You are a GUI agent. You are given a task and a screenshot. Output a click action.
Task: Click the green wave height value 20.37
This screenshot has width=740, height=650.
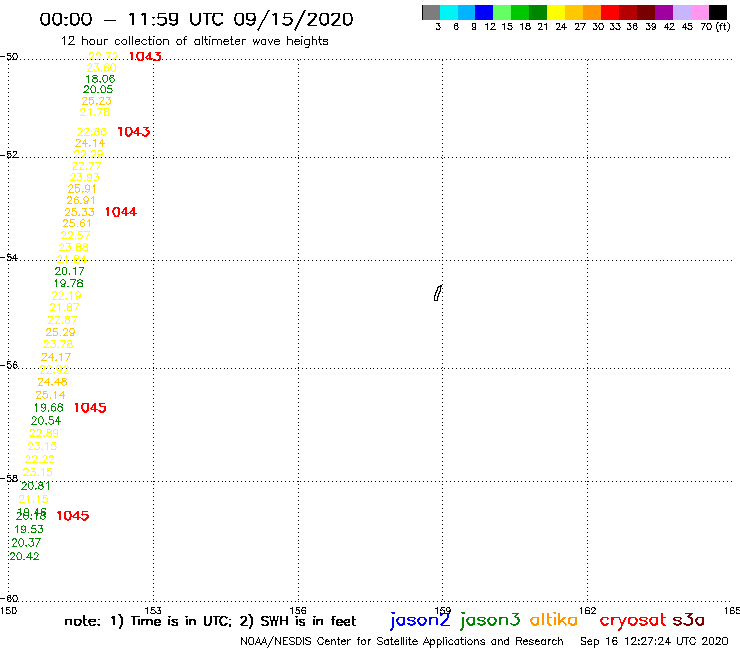(26, 543)
